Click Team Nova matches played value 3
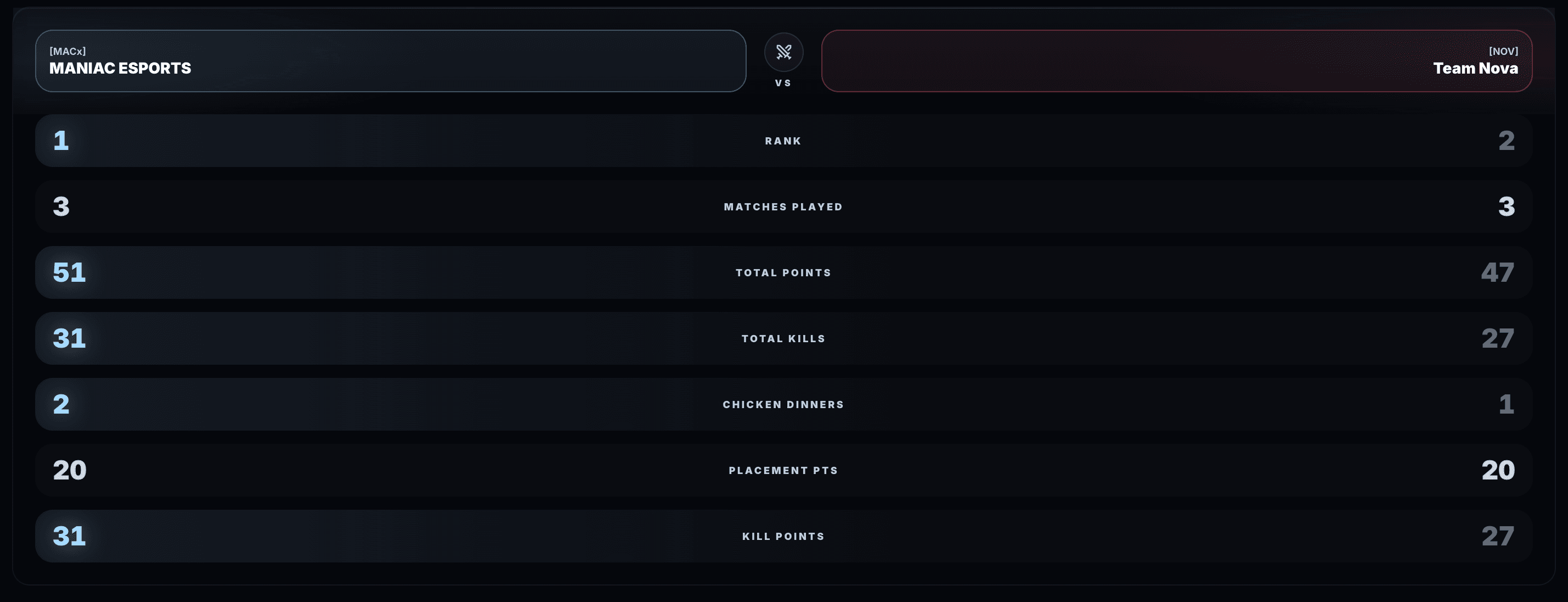Image resolution: width=1568 pixels, height=602 pixels. 1506,207
